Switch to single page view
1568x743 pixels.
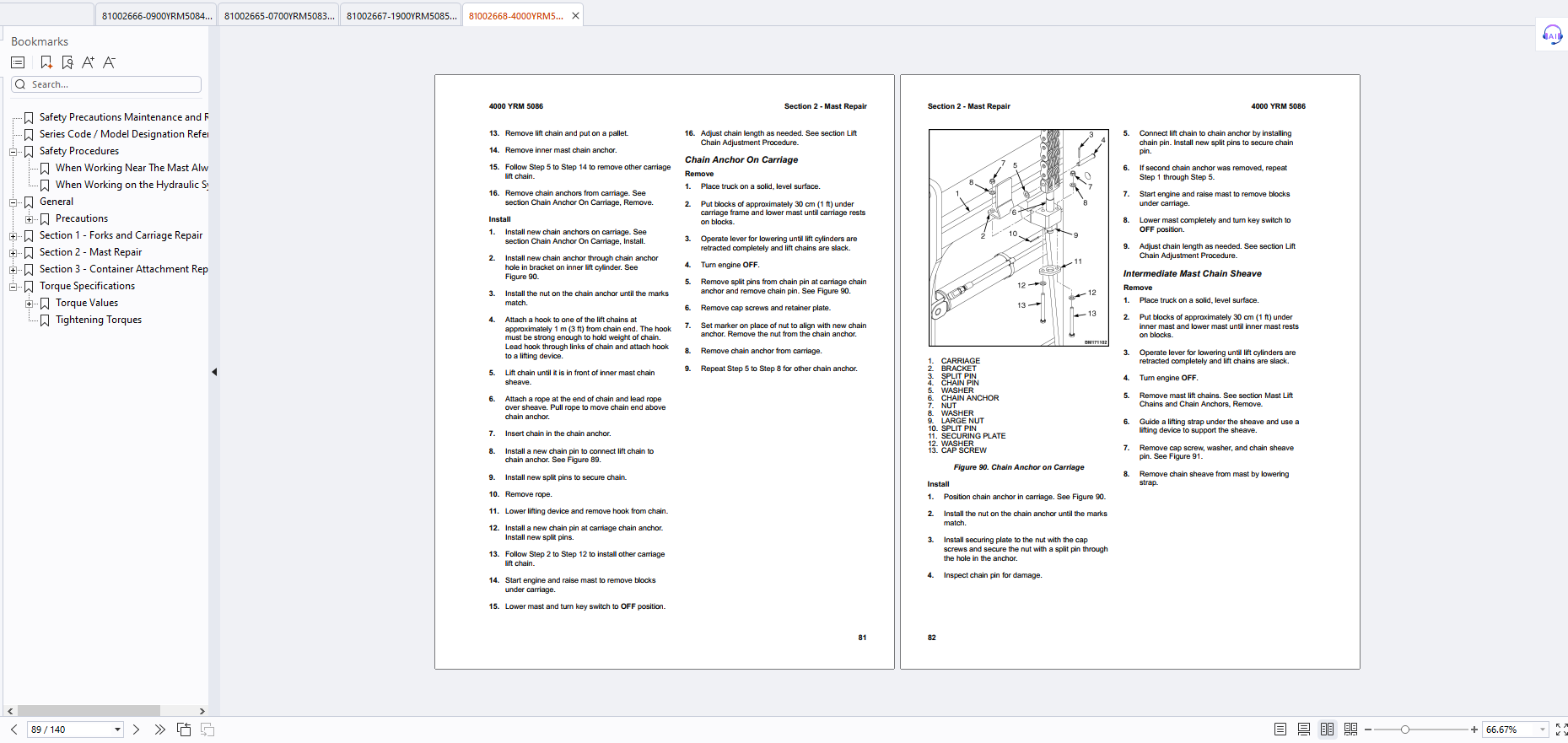pyautogui.click(x=1280, y=730)
